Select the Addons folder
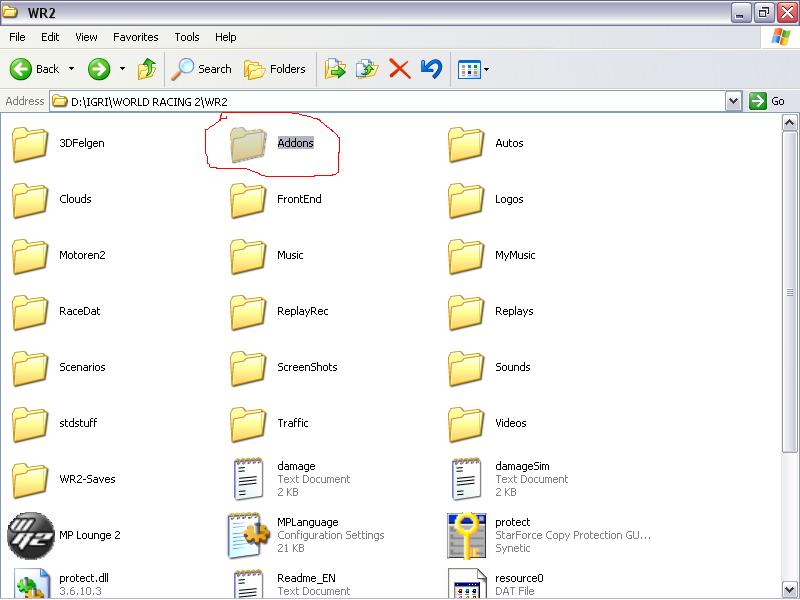The height and width of the screenshot is (600, 800). click(247, 144)
